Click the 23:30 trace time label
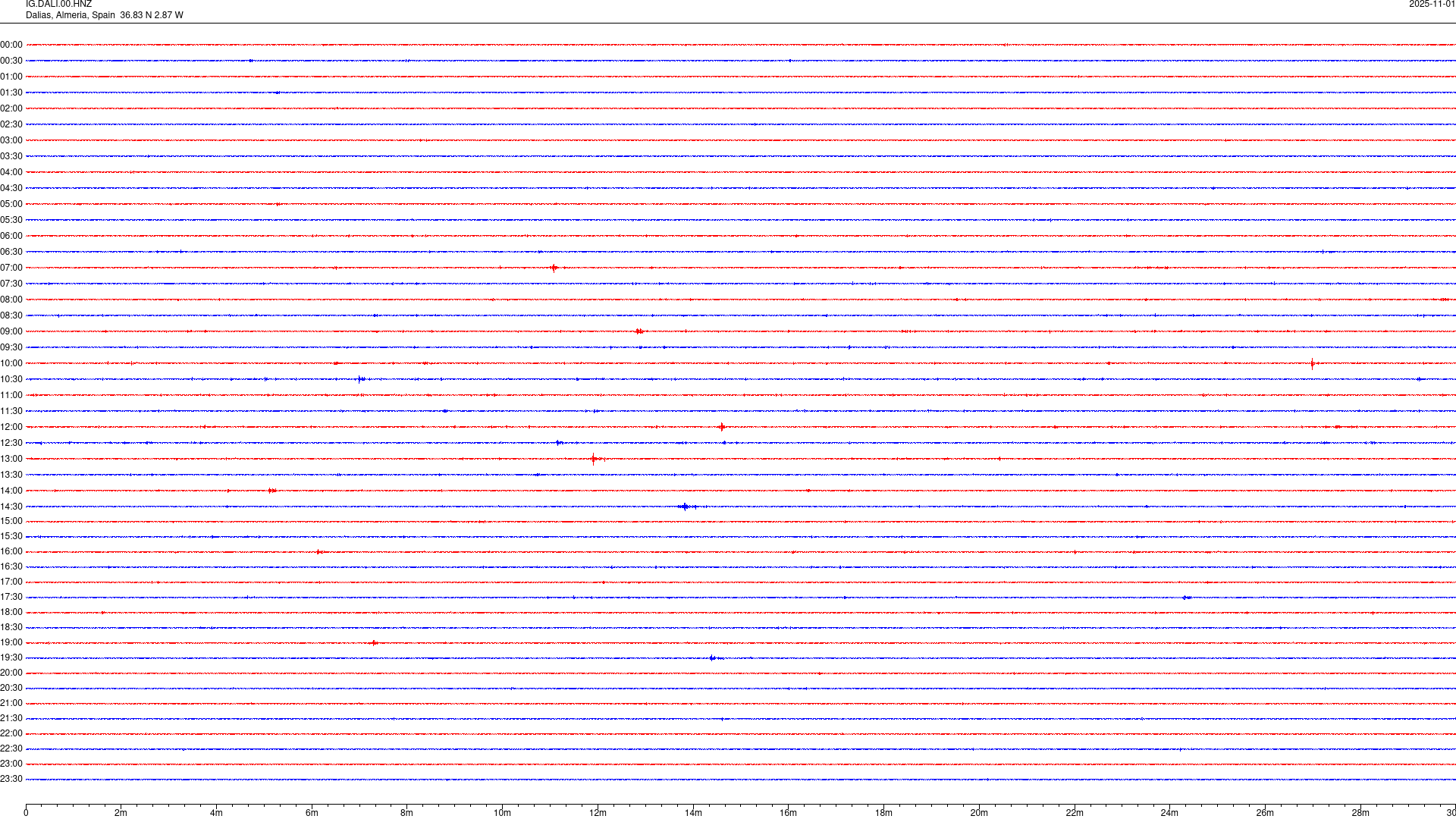This screenshot has height=819, width=1456. (11, 779)
